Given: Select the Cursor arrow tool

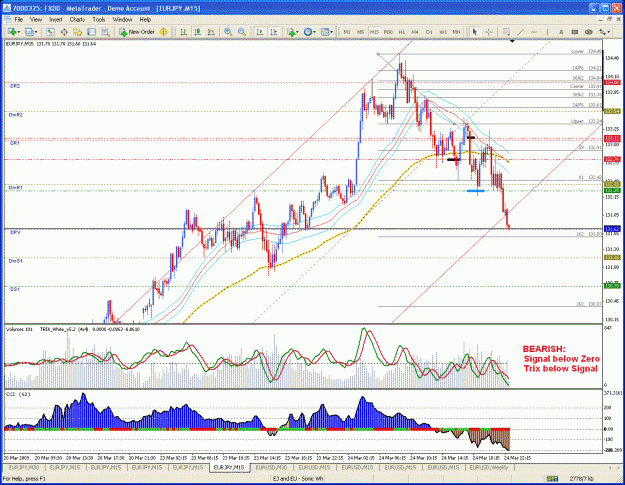Looking at the screenshot, I should [475, 32].
